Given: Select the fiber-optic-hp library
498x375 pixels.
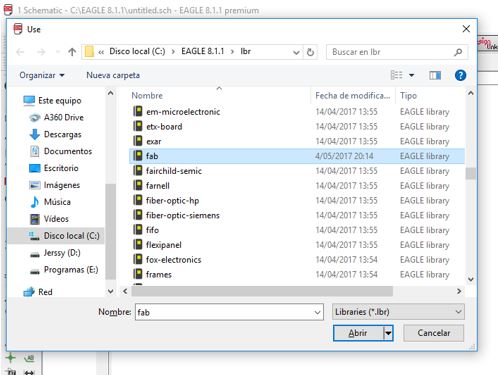Looking at the screenshot, I should 172,200.
